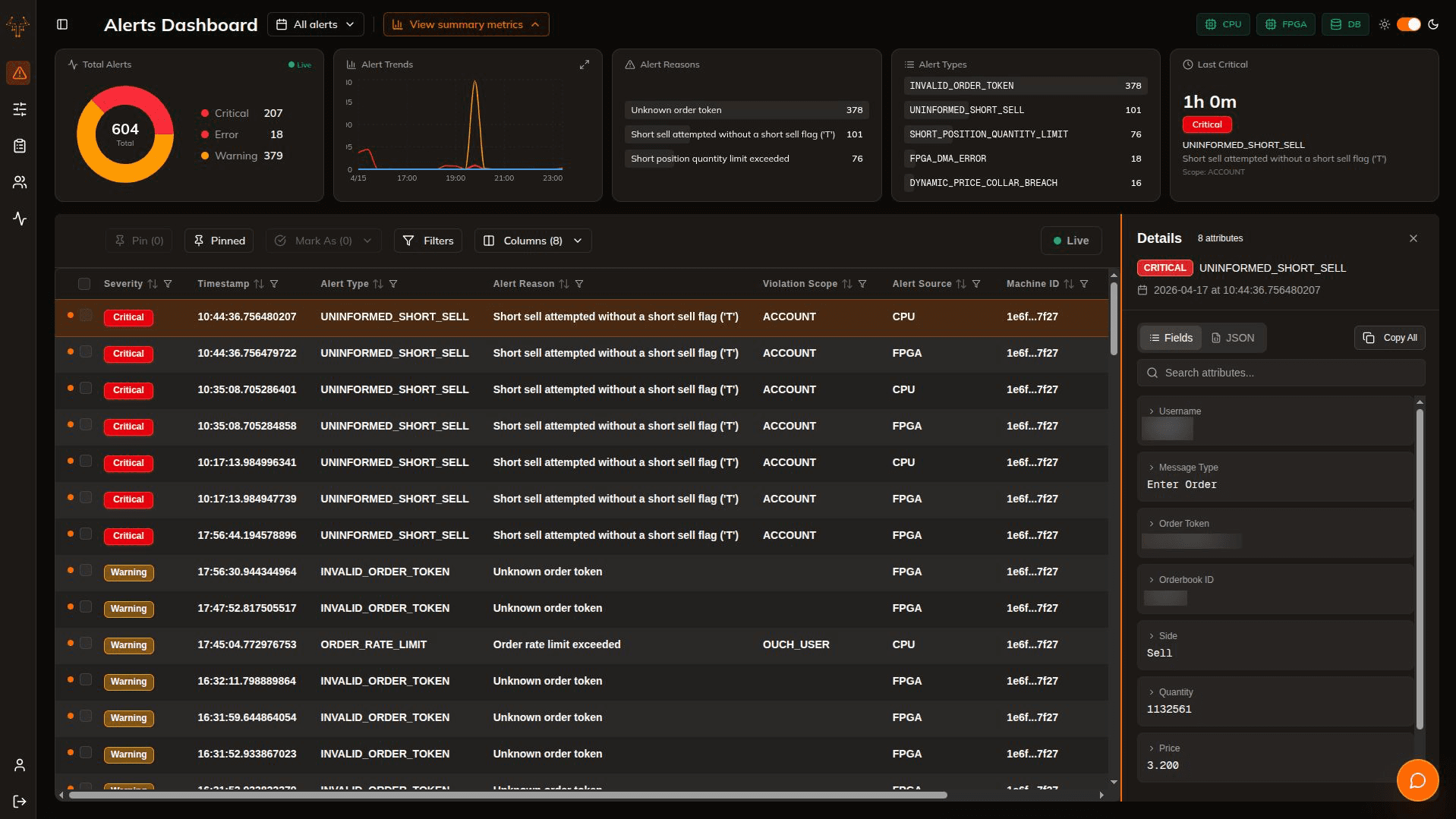Open the profile icon at sidebar bottom

tap(19, 765)
